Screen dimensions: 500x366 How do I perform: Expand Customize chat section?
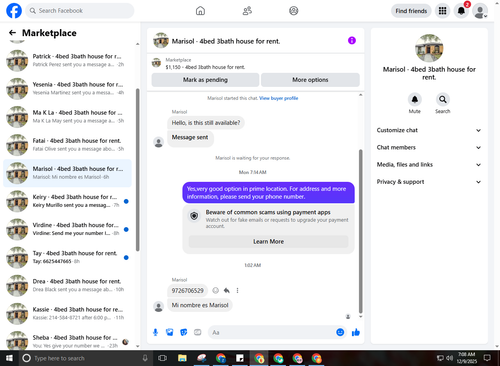coord(429,130)
